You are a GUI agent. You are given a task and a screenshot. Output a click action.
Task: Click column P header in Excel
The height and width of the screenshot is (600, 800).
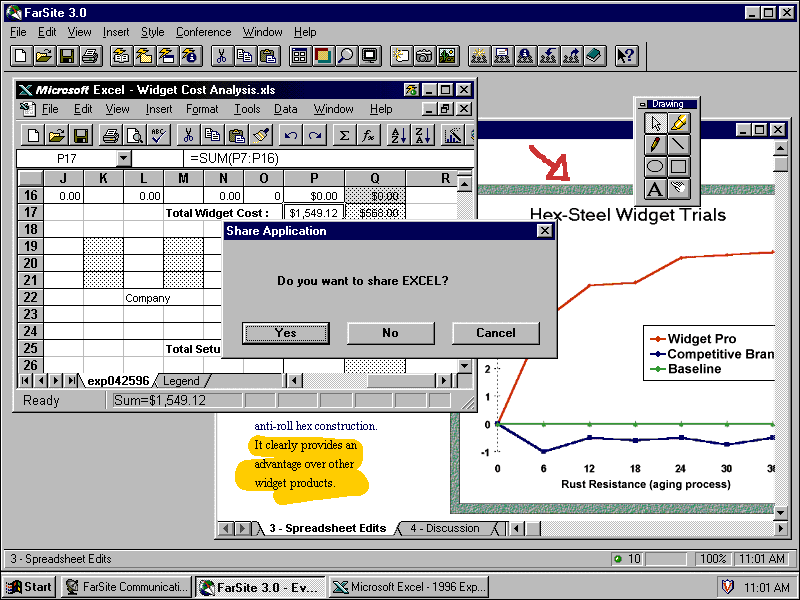pyautogui.click(x=314, y=178)
